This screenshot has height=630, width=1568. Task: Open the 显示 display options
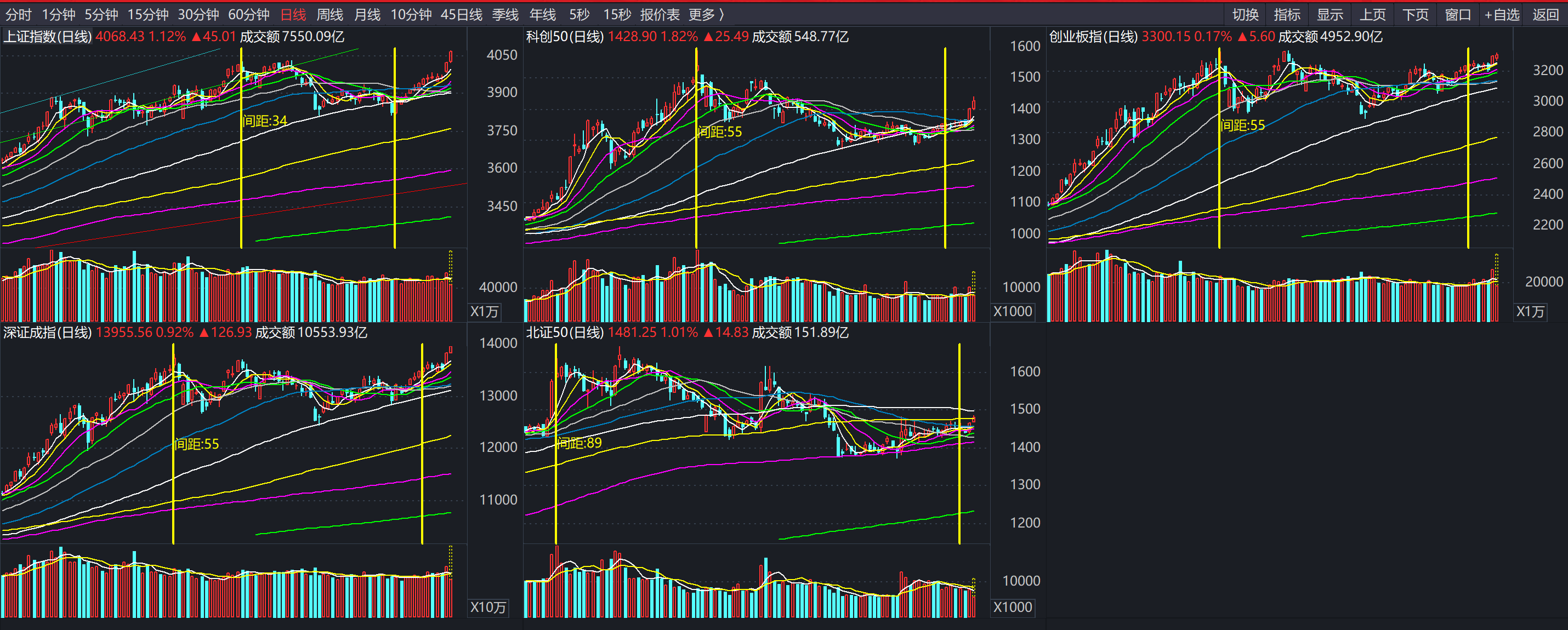[x=1330, y=15]
